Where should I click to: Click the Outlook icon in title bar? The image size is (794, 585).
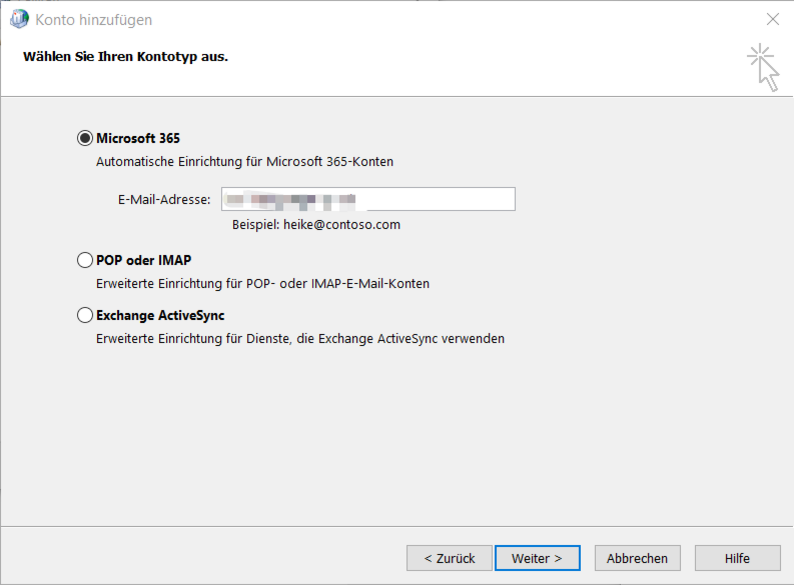pyautogui.click(x=19, y=19)
